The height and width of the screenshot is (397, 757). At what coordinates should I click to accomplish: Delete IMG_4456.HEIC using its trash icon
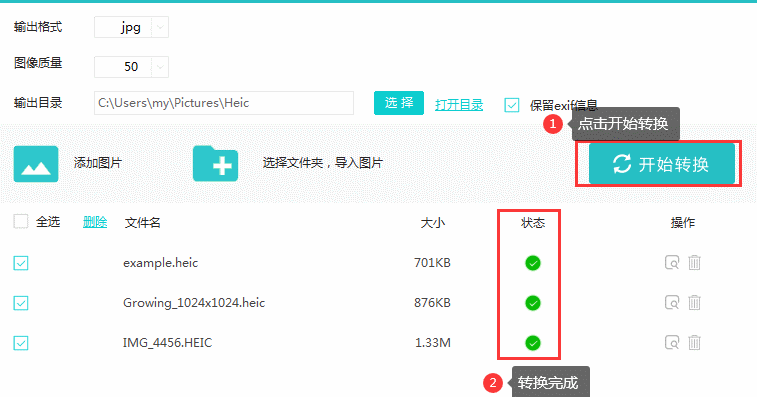[x=694, y=342]
